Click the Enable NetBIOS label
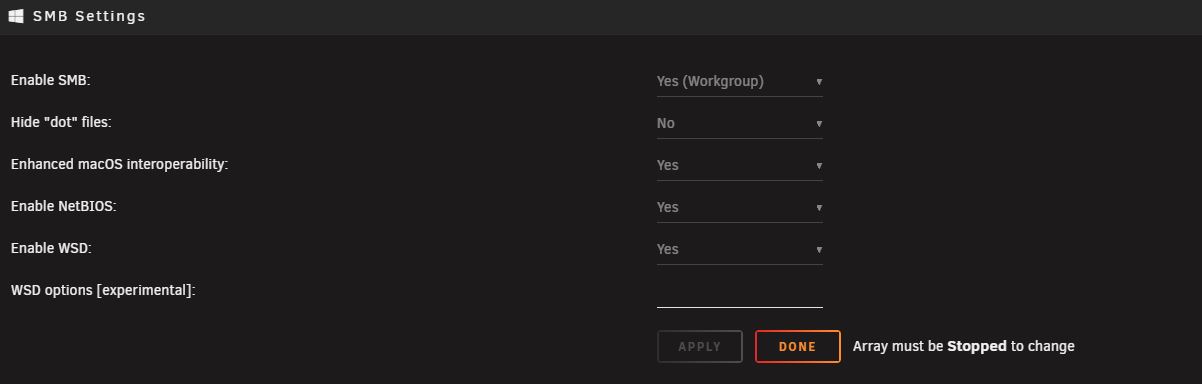 (x=63, y=206)
